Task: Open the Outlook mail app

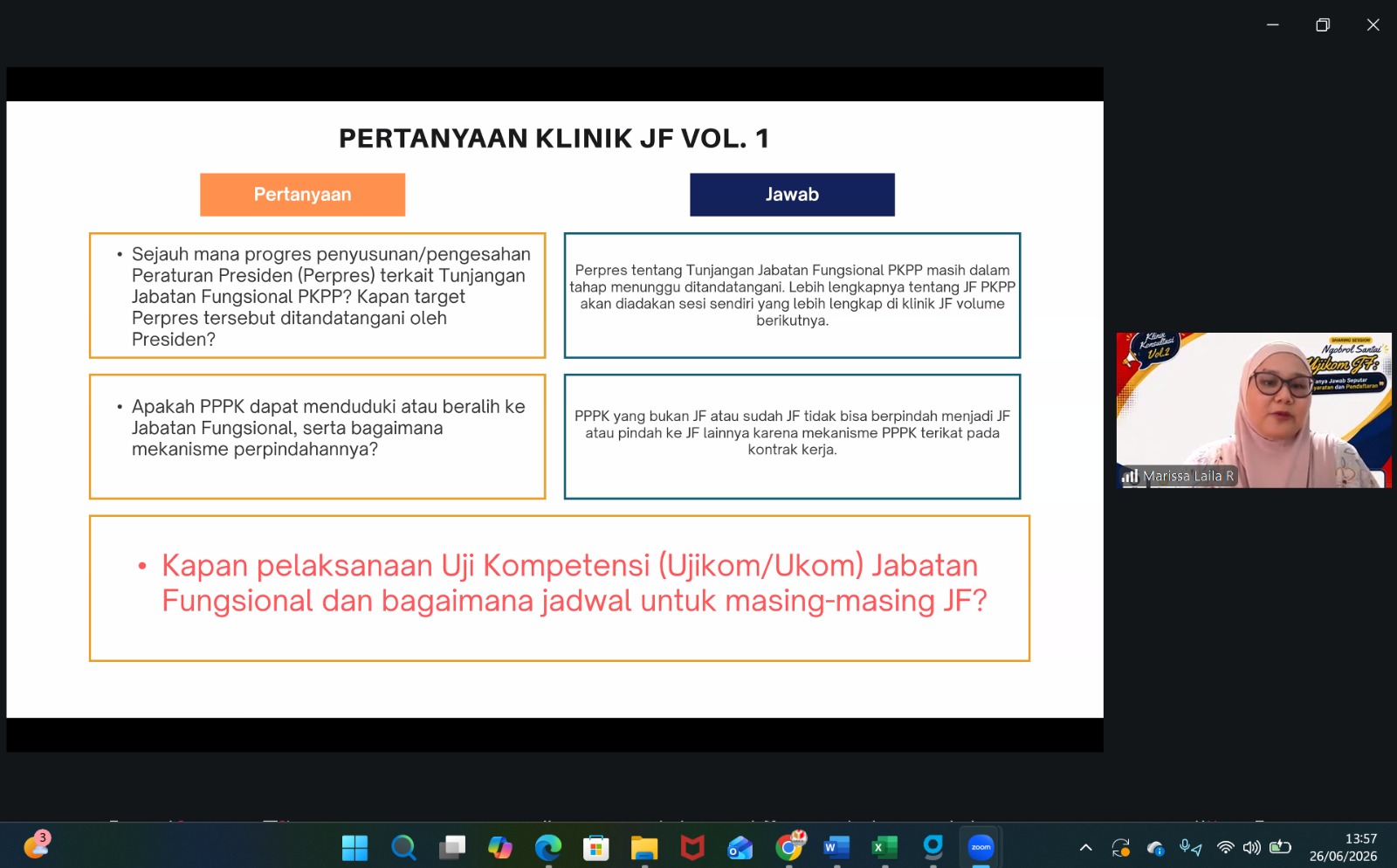Action: click(x=740, y=847)
